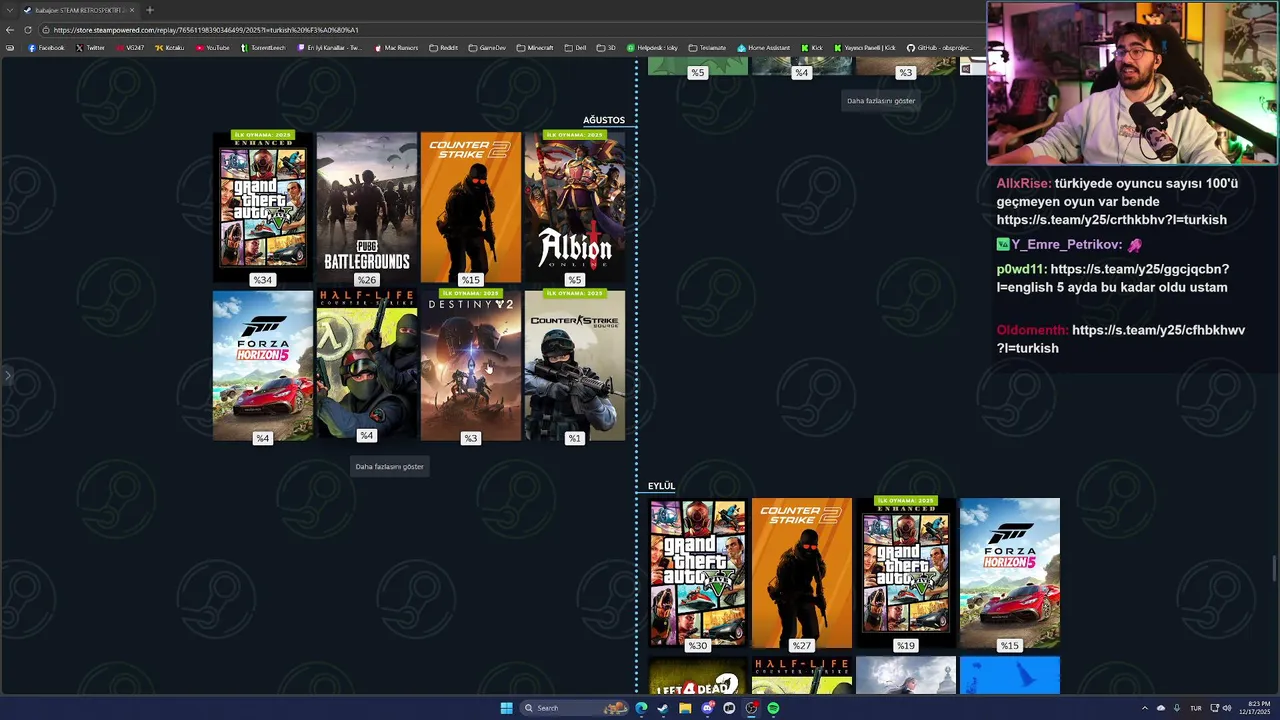This screenshot has width=1280, height=720.
Task: Open the 3D bookmarks folder
Action: 606,48
